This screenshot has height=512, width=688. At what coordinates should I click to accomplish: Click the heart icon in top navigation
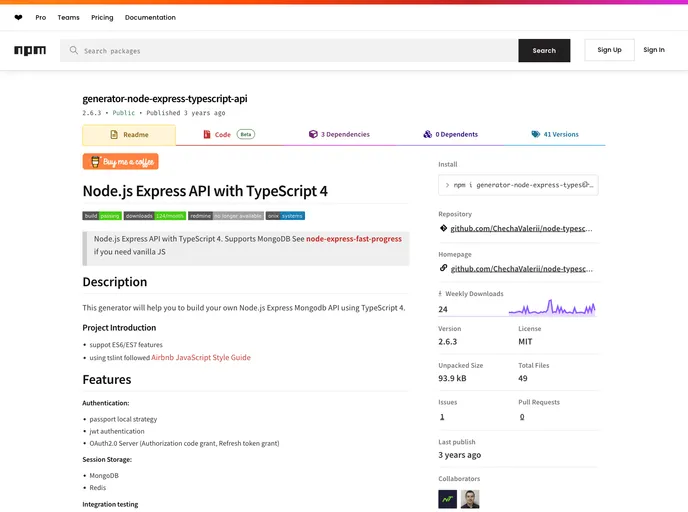[x=18, y=18]
